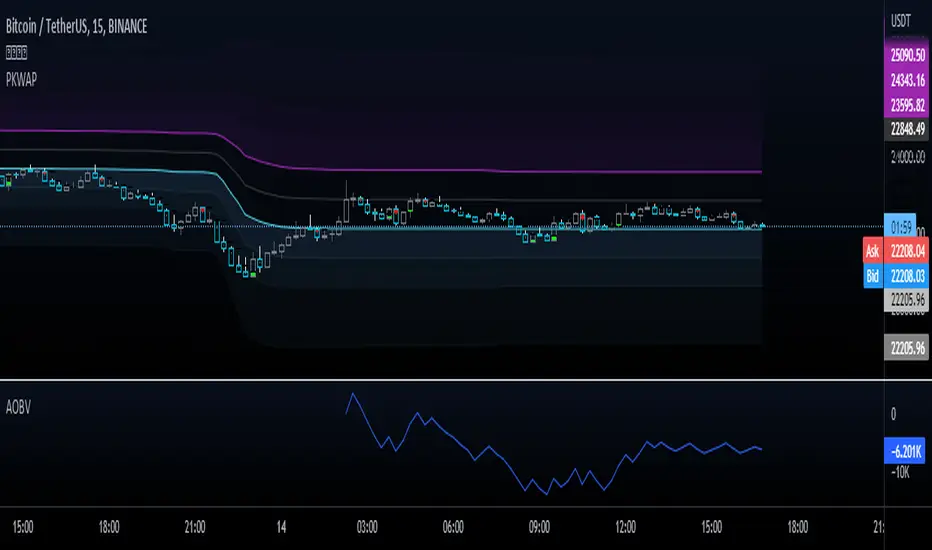Click the 24343.16 purple price label
This screenshot has height=550, width=932.
(907, 80)
